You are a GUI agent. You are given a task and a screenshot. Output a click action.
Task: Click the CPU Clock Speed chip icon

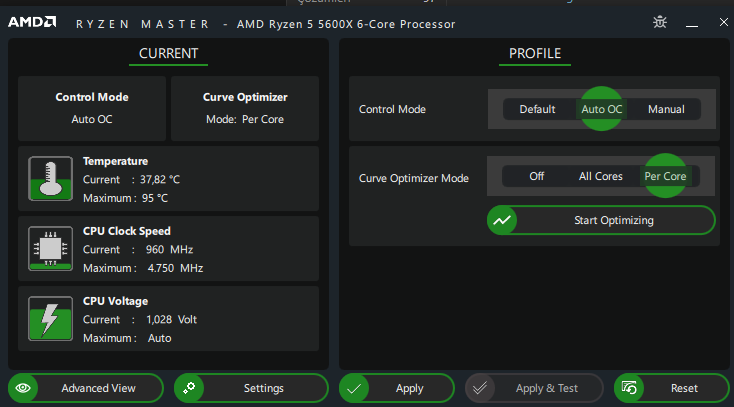click(50, 249)
